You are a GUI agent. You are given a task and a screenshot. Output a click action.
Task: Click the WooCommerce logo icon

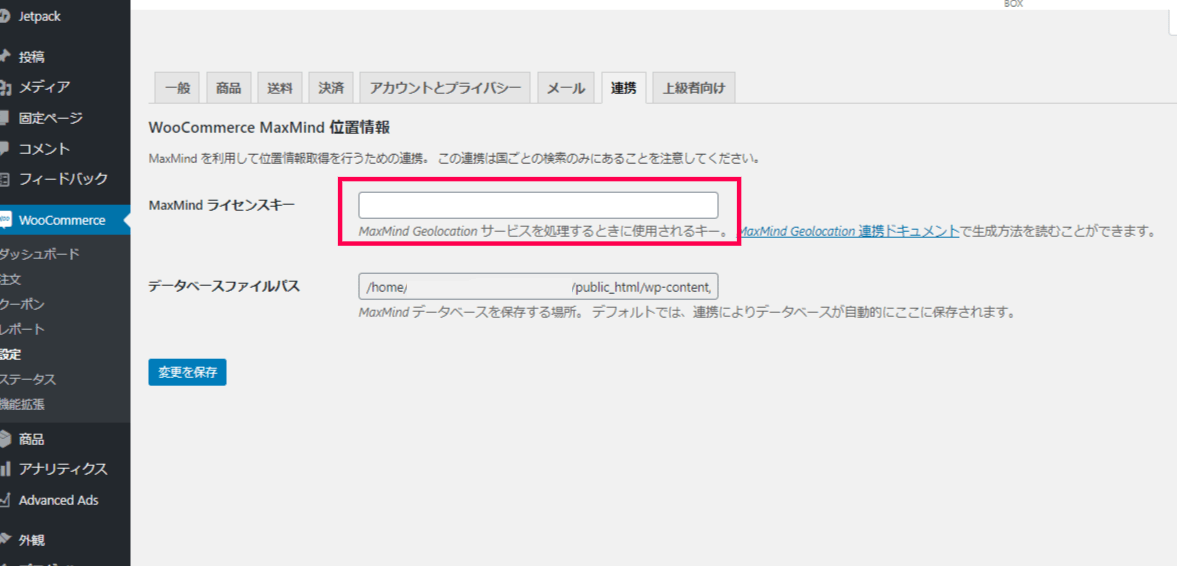pos(5,220)
